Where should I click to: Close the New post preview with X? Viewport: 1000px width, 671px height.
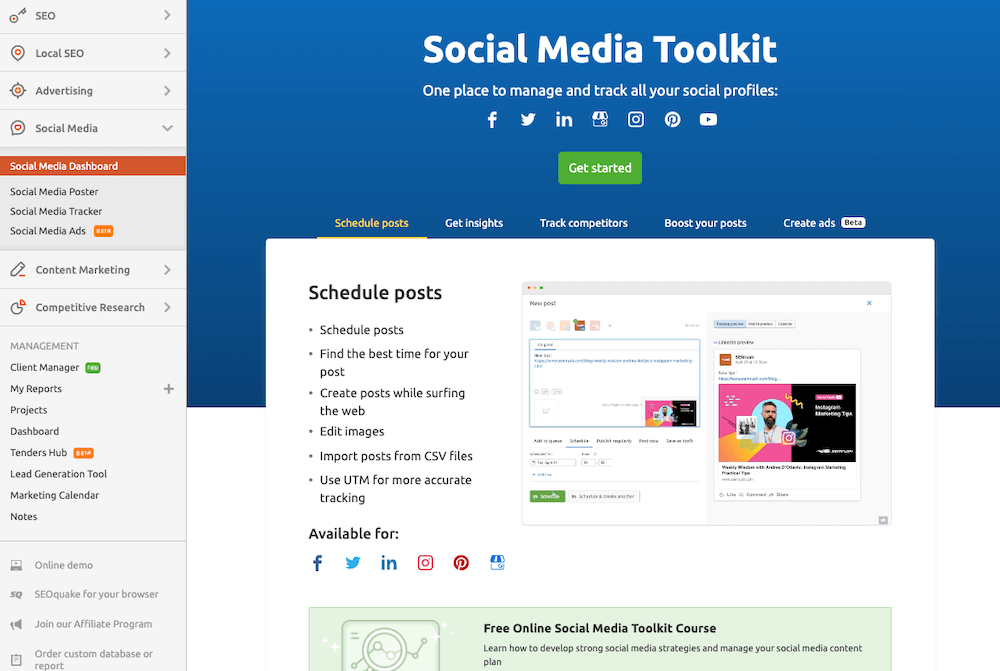(x=869, y=303)
